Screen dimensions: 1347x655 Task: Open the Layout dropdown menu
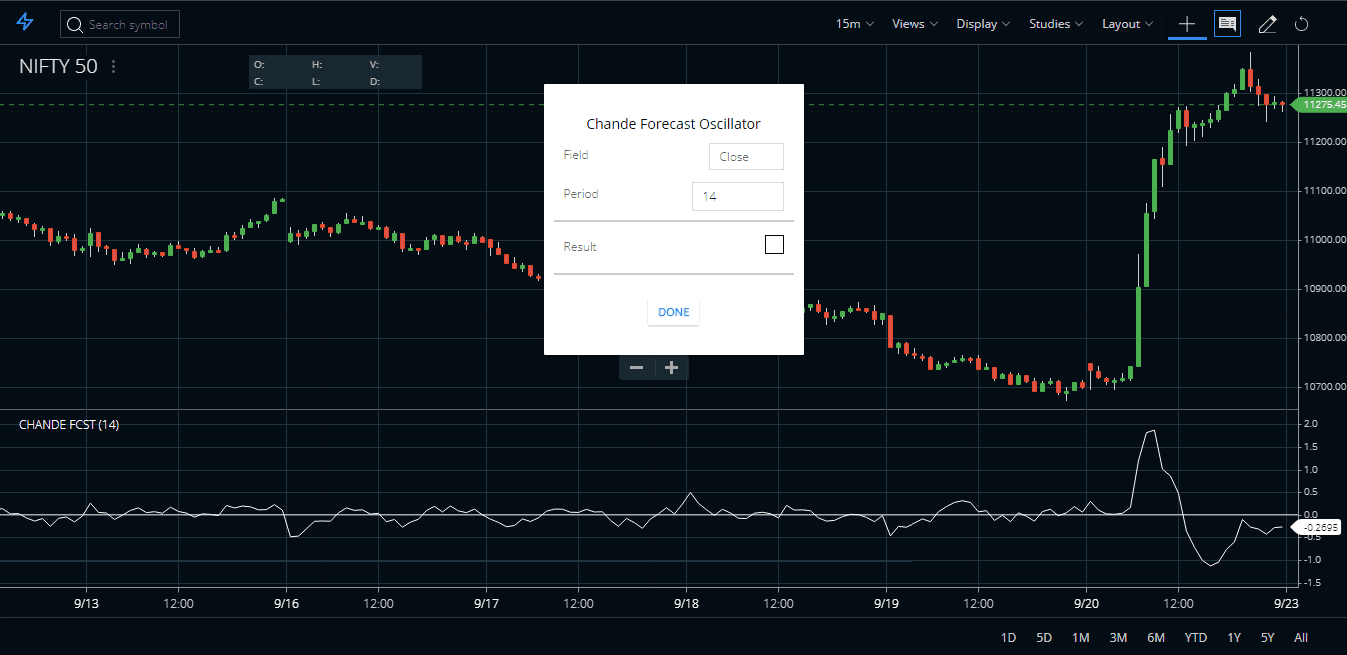click(1128, 24)
